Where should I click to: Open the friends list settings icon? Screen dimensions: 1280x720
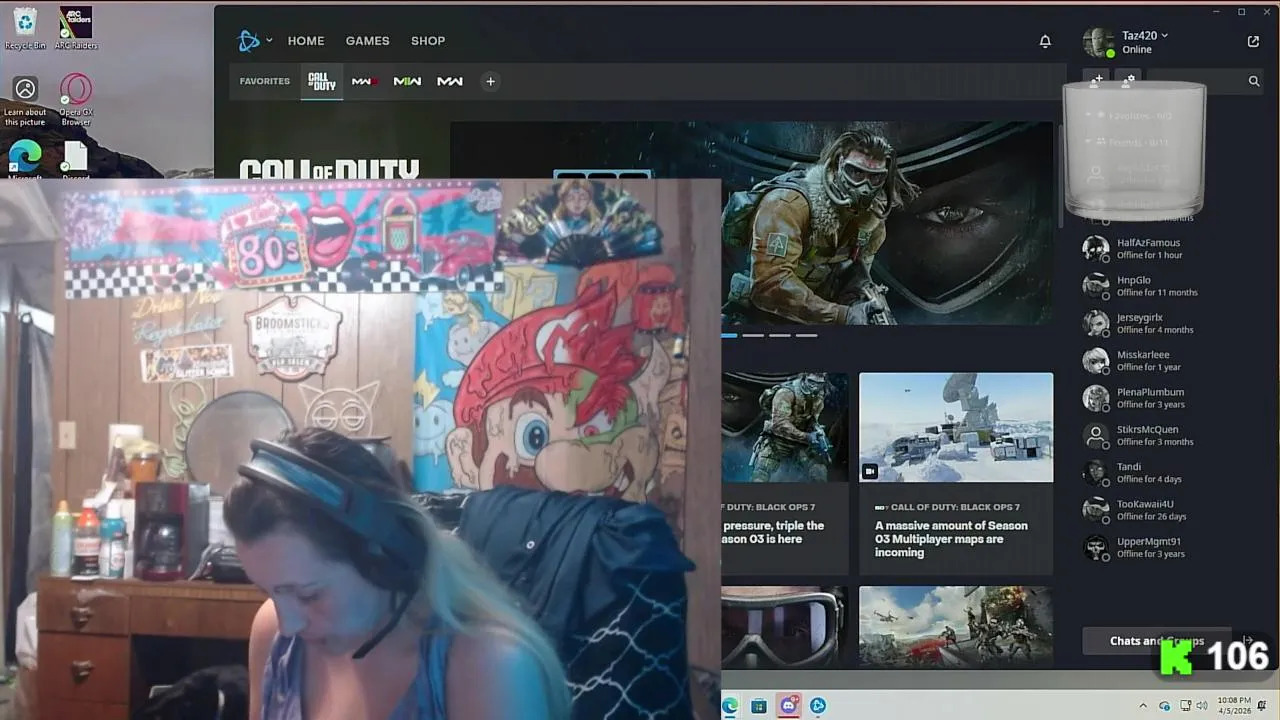tap(1128, 80)
